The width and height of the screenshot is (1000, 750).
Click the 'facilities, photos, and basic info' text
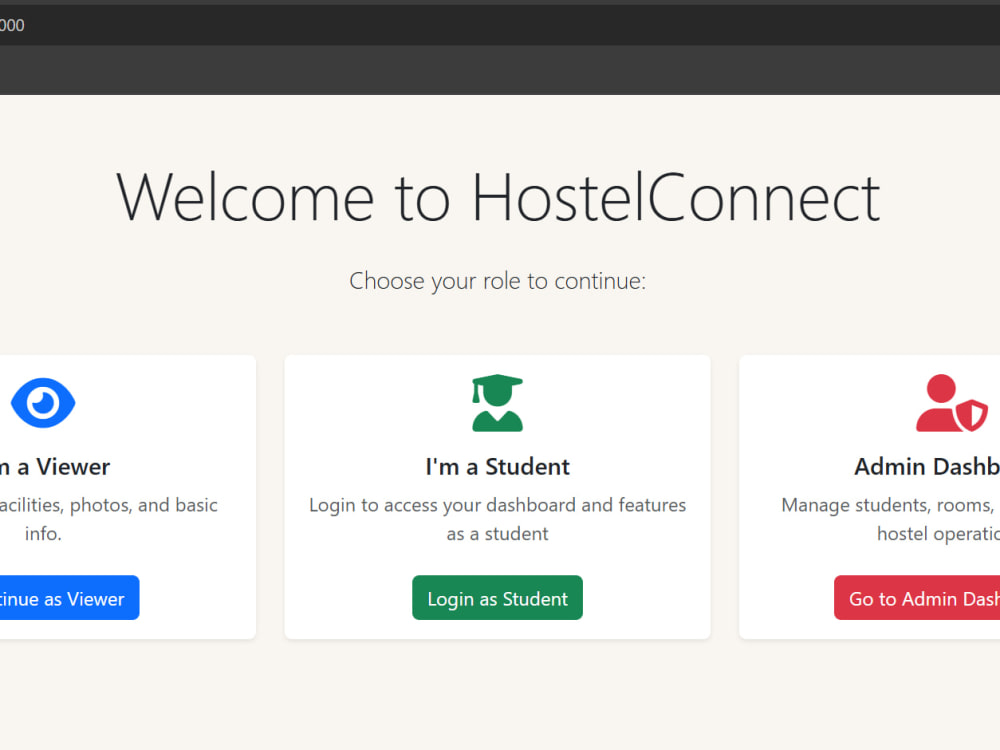(108, 519)
